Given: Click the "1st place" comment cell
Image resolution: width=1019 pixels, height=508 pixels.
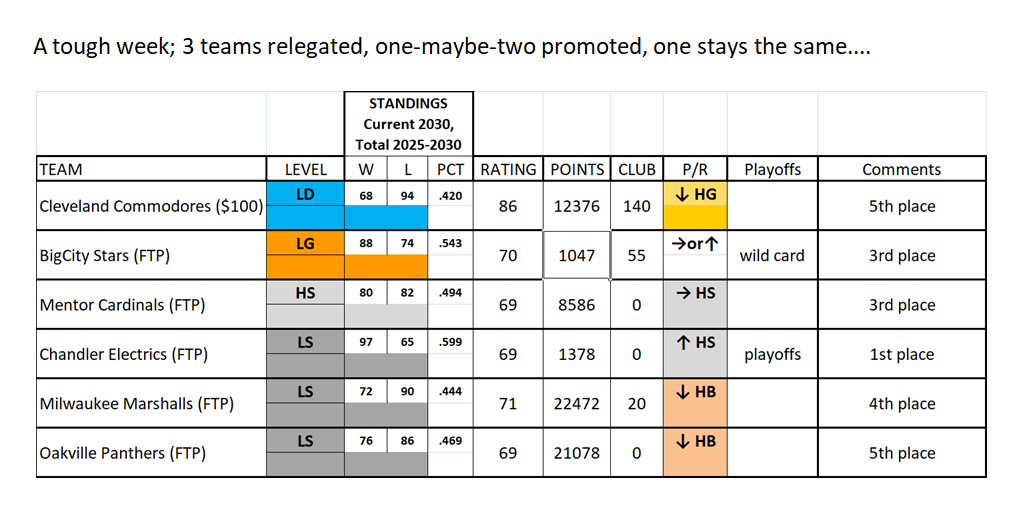Looking at the screenshot, I should click(902, 354).
